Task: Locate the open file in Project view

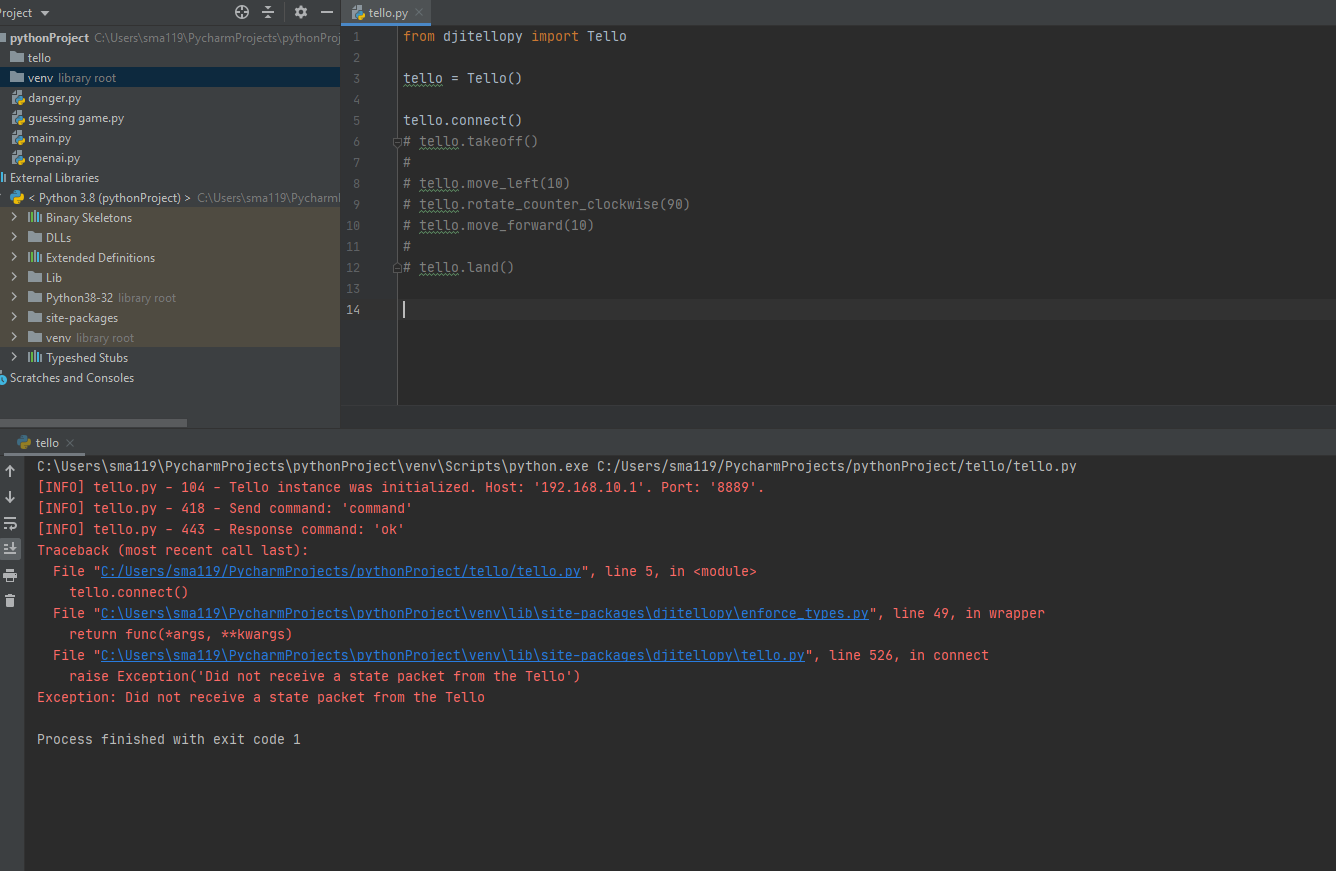Action: [x=241, y=13]
